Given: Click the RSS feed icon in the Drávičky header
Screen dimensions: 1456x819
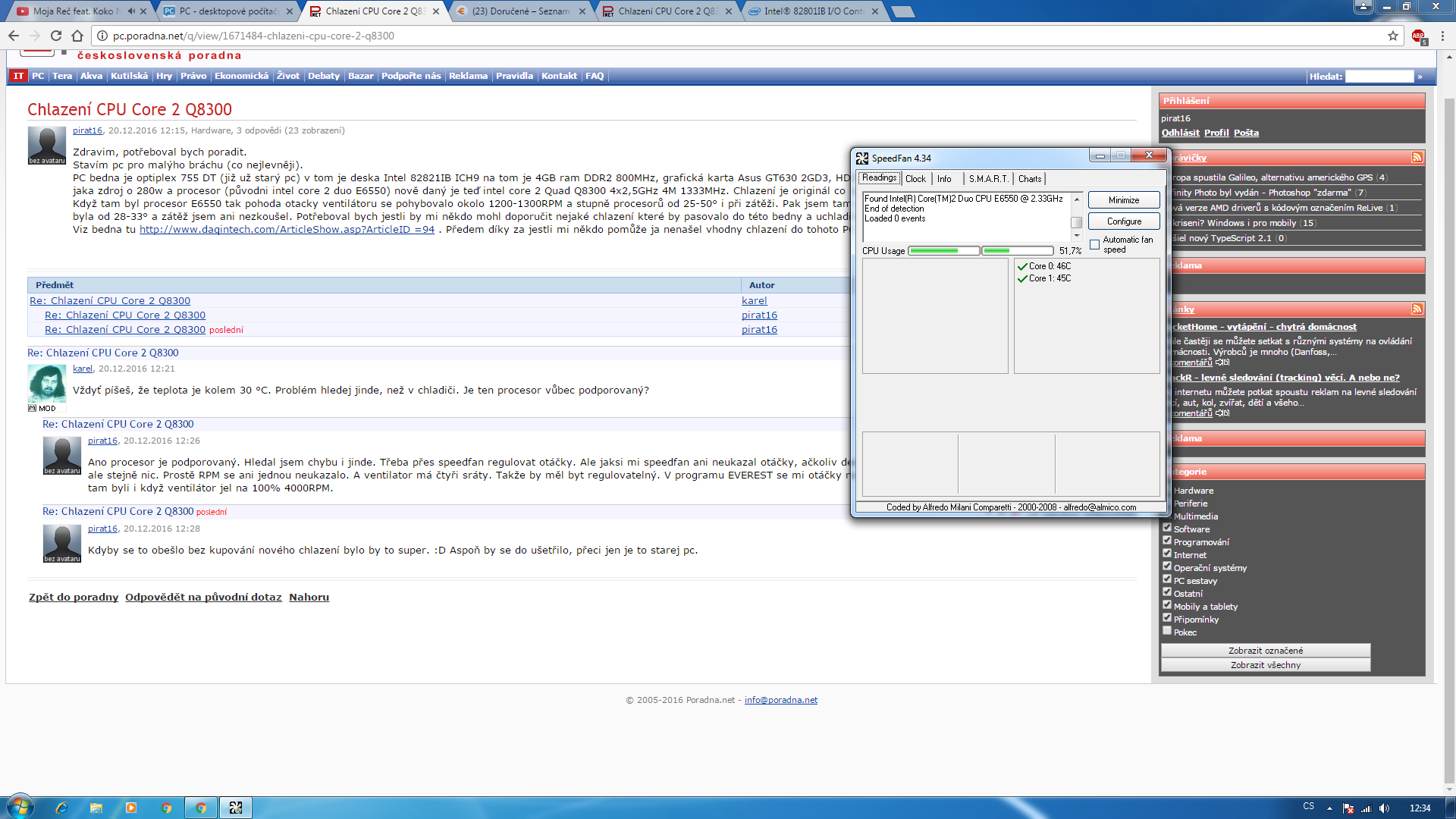Looking at the screenshot, I should [1417, 158].
